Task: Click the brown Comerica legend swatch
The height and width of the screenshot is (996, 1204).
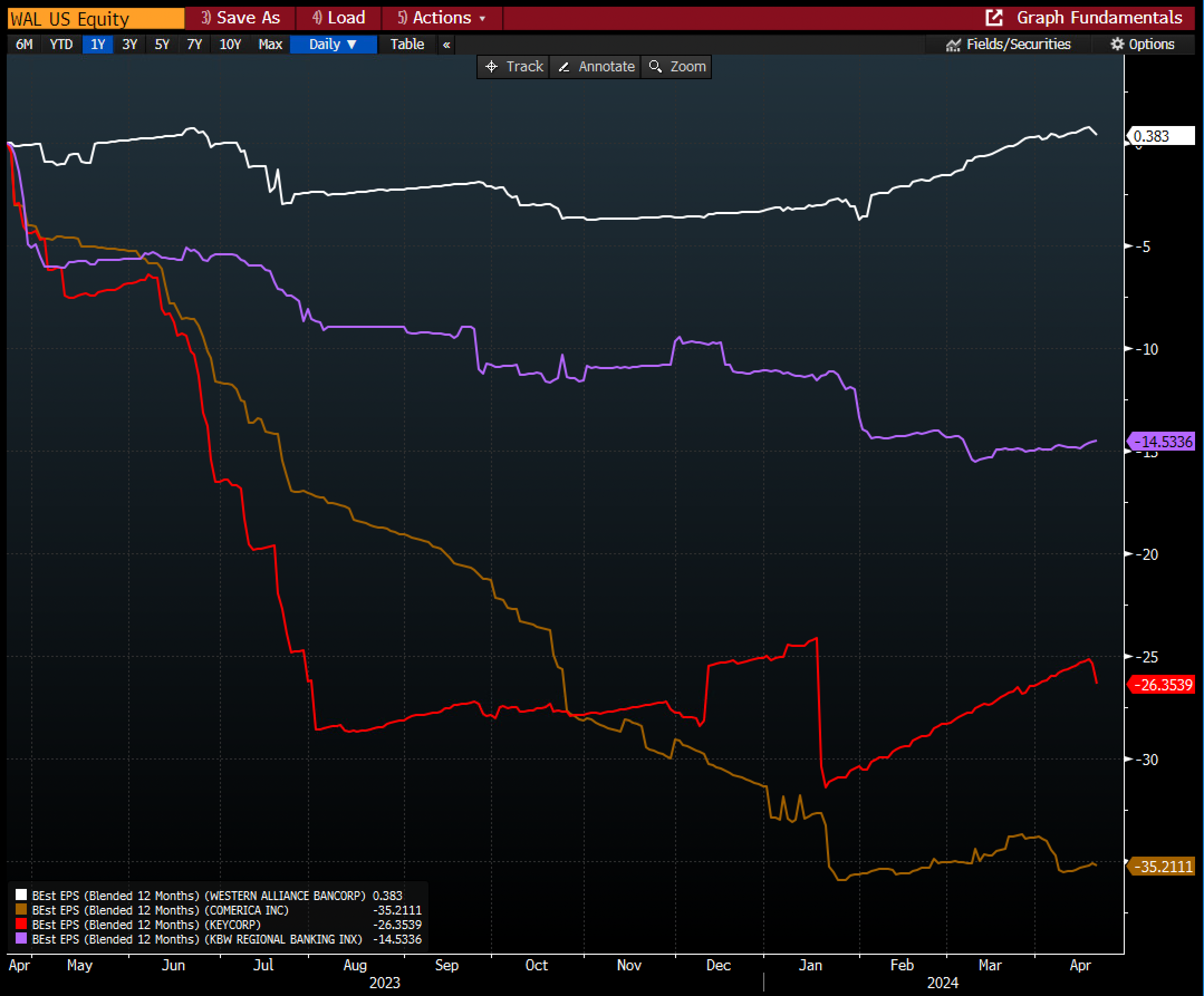Action: pos(21,910)
